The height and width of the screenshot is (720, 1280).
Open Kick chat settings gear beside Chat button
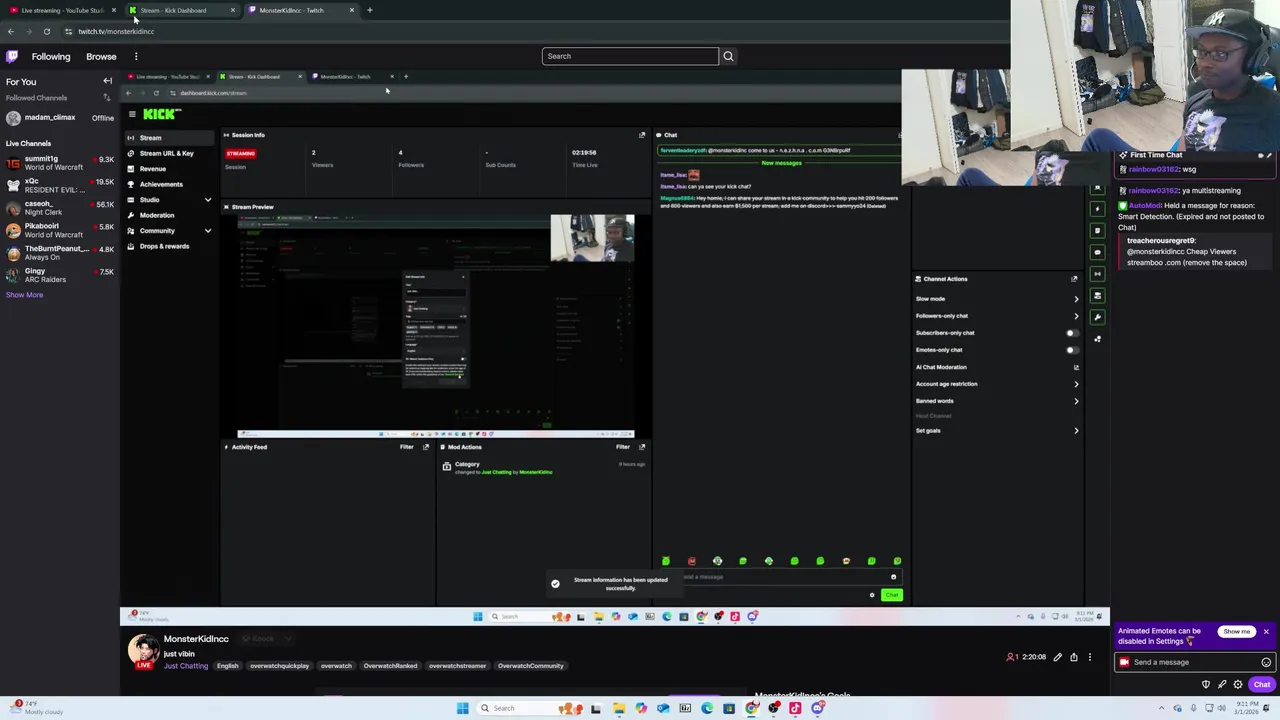pos(872,595)
